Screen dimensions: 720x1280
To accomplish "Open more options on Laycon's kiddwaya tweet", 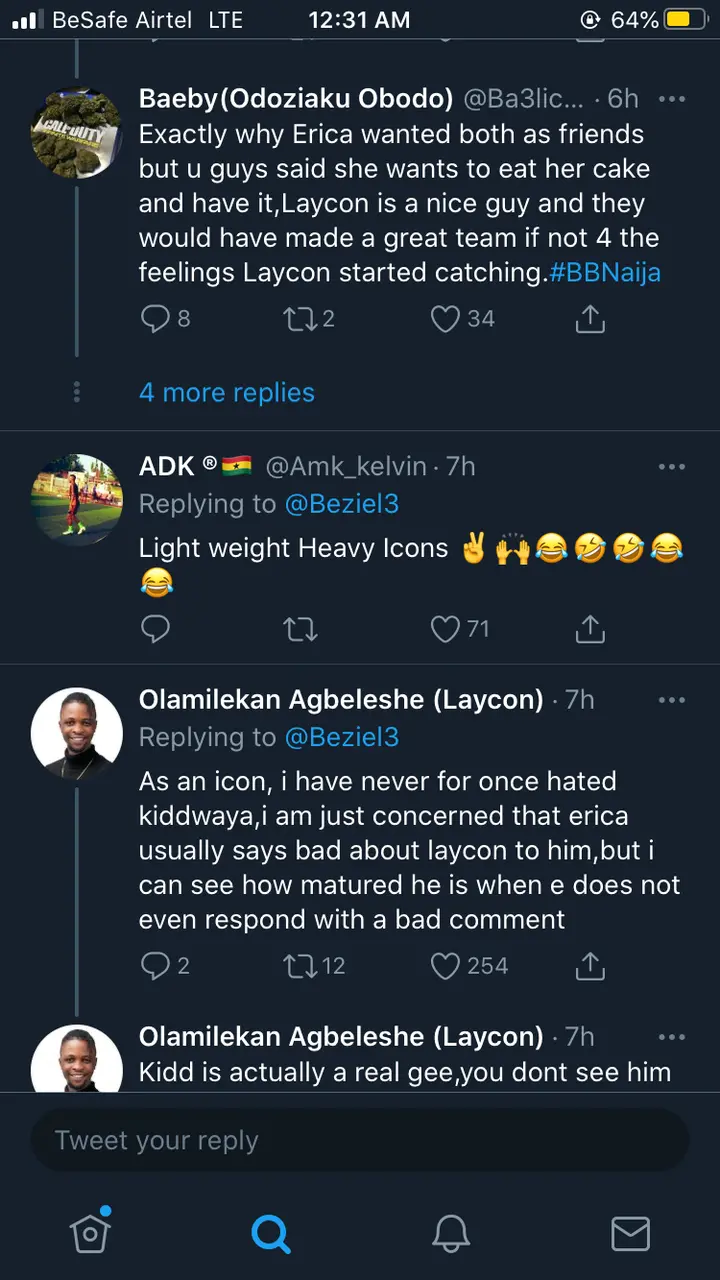I will click(x=672, y=700).
